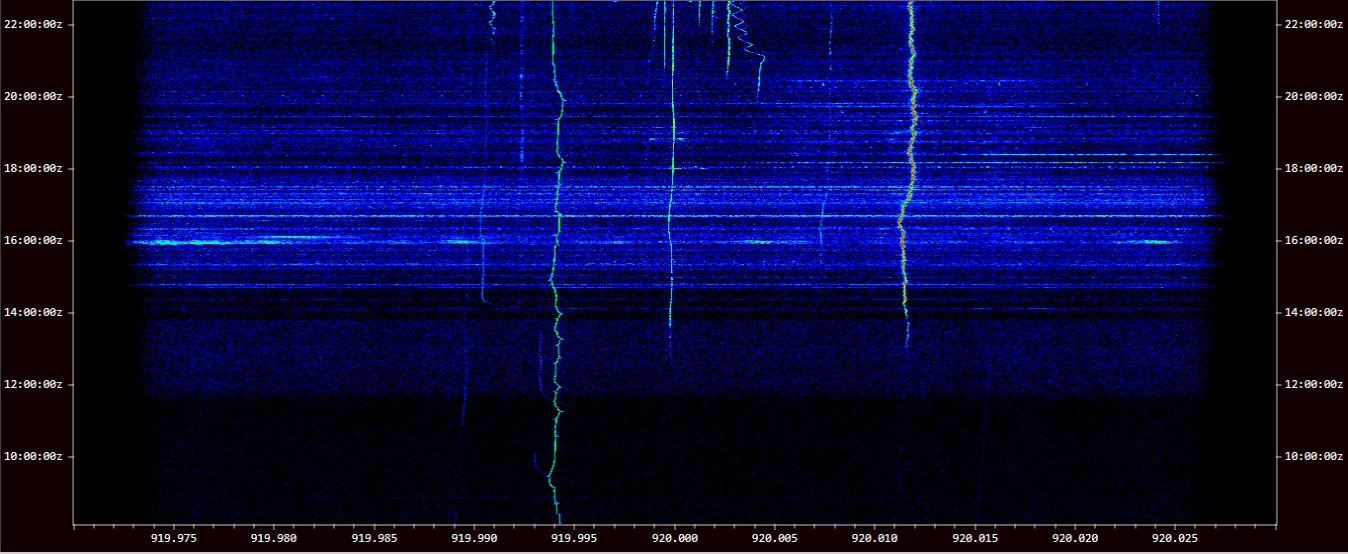The height and width of the screenshot is (554, 1348).
Task: Click the left 22:00:00z time label
Action: [32, 24]
